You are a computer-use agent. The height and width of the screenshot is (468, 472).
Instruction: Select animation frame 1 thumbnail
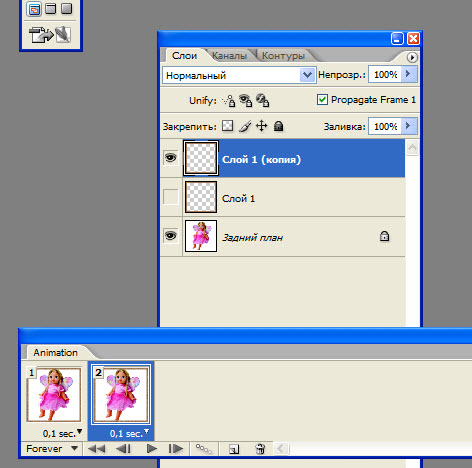[x=54, y=395]
